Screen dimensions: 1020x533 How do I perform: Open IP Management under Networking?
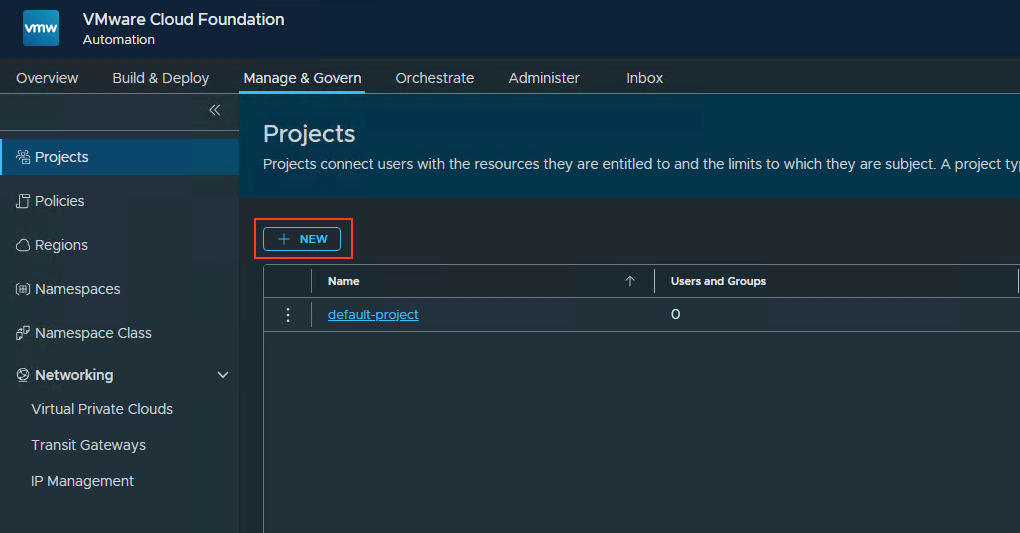[83, 481]
